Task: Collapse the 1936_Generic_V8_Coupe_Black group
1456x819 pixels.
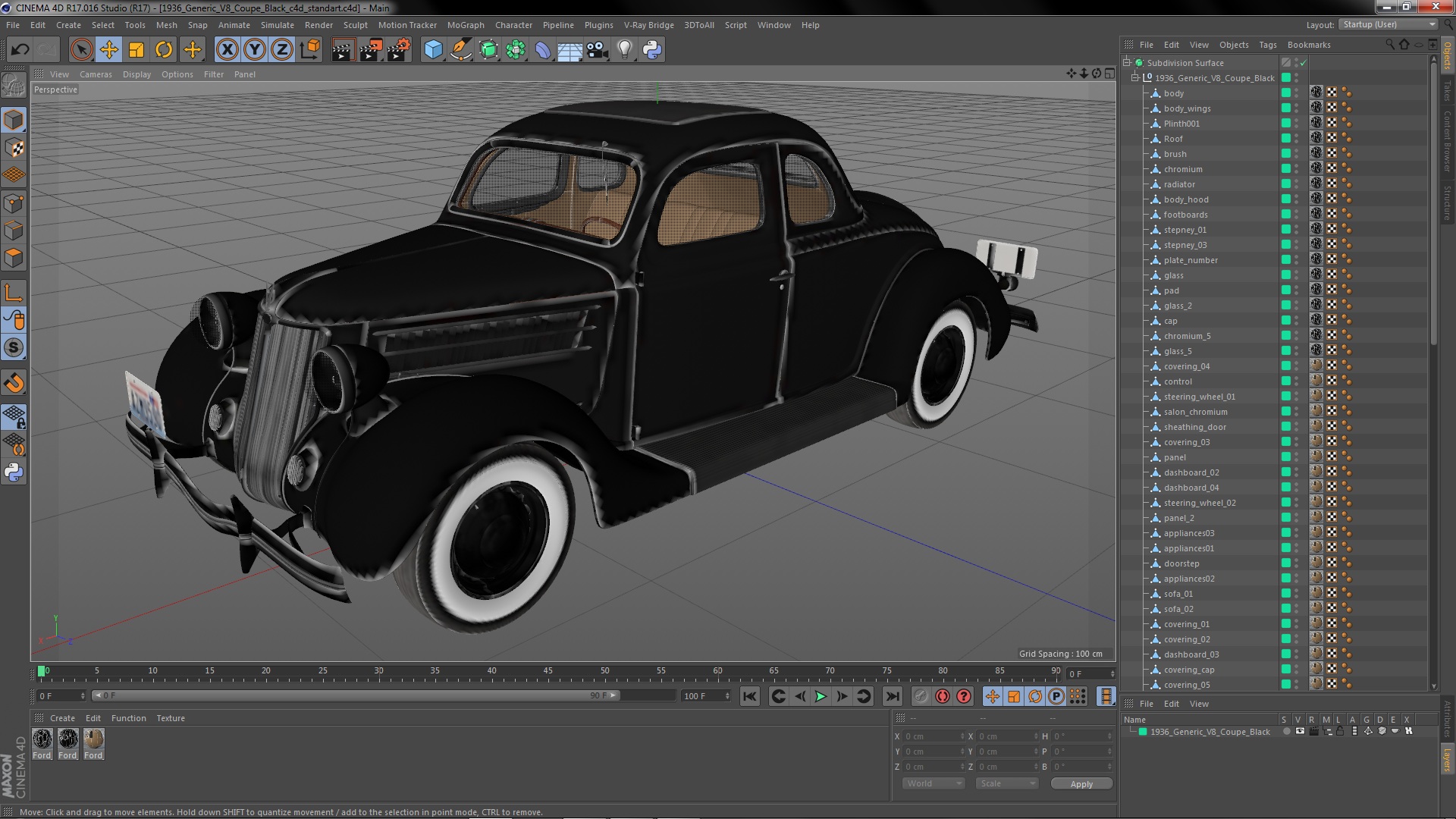Action: coord(1135,77)
